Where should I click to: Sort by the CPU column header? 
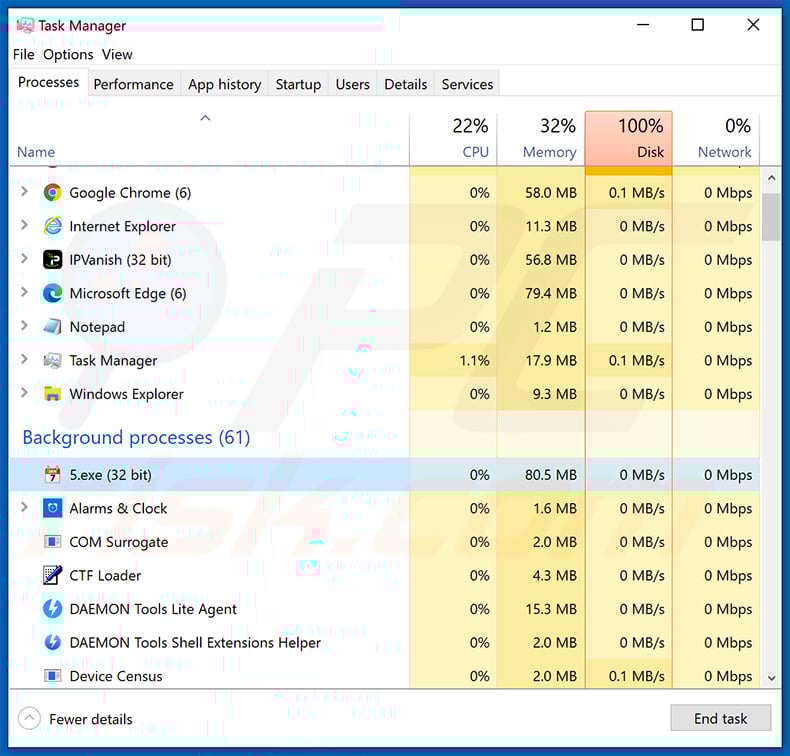[453, 139]
